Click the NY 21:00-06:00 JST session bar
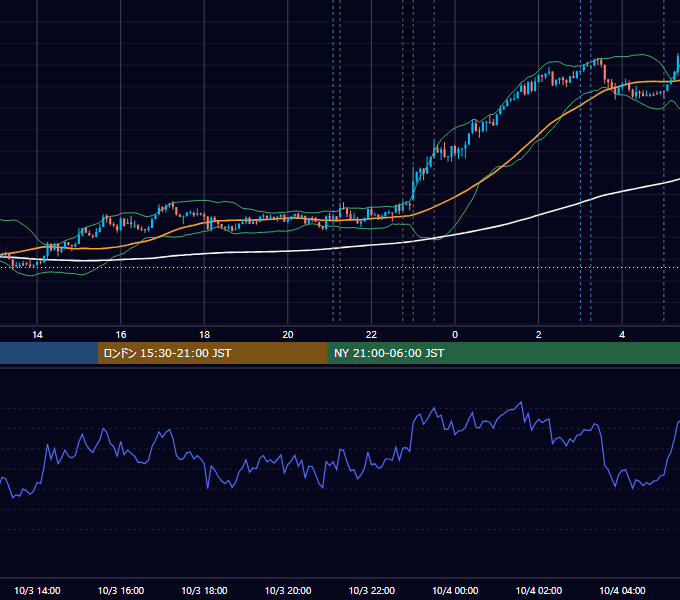 coord(503,353)
